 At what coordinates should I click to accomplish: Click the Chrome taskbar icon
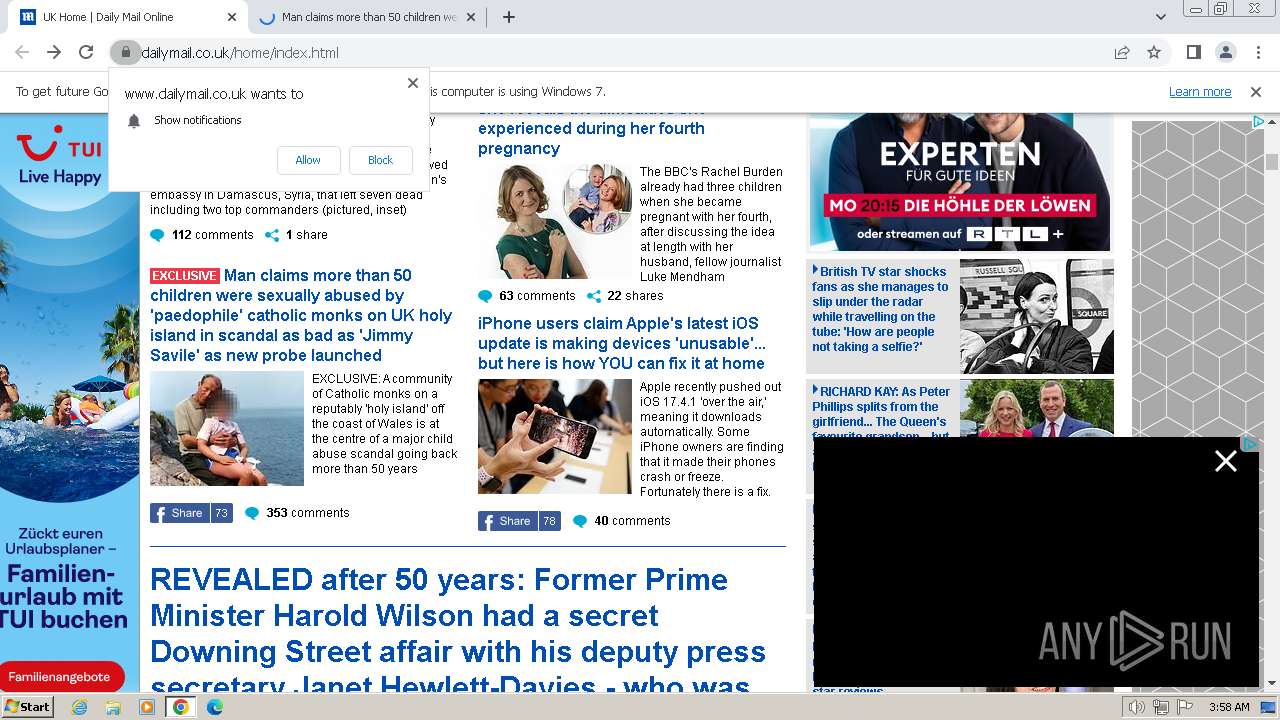tap(181, 707)
